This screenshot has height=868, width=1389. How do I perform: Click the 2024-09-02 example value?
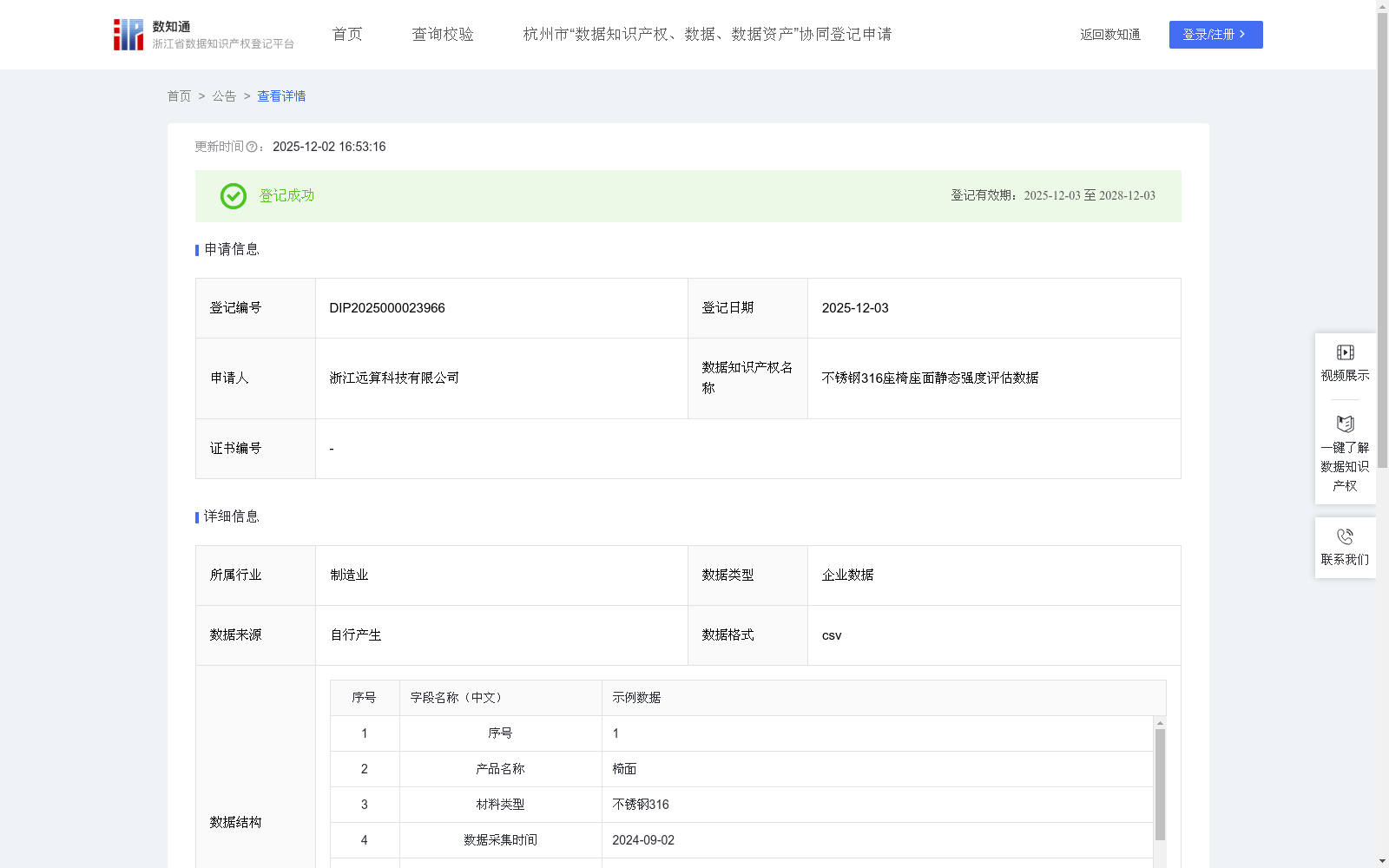point(643,840)
